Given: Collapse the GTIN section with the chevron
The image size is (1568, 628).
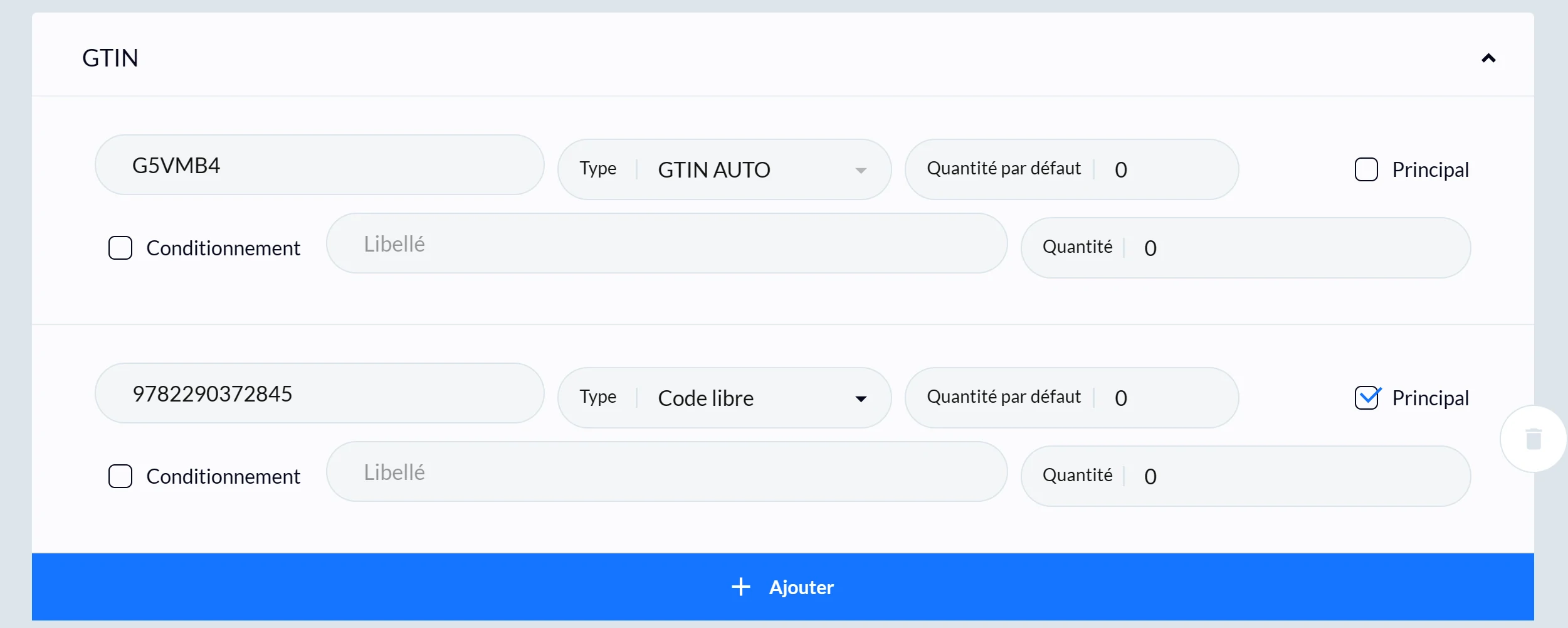Looking at the screenshot, I should [x=1488, y=58].
